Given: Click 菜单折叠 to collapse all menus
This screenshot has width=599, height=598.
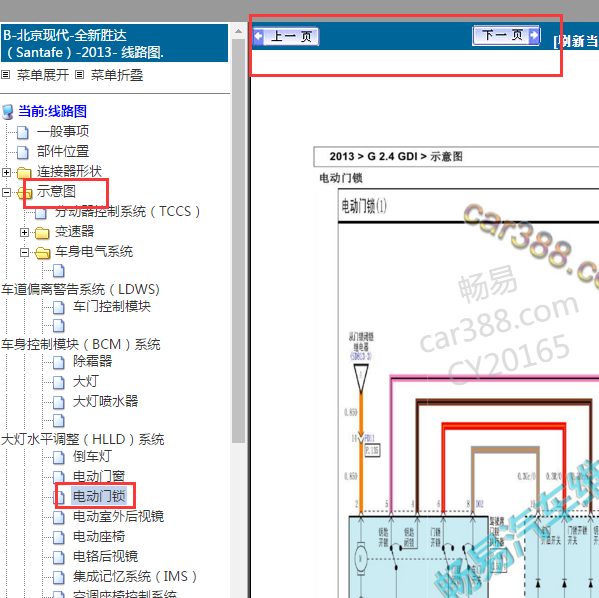Looking at the screenshot, I should point(117,75).
